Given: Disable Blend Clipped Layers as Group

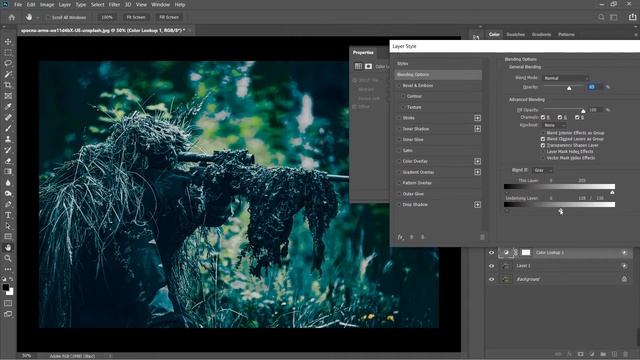Looking at the screenshot, I should pyautogui.click(x=543, y=139).
